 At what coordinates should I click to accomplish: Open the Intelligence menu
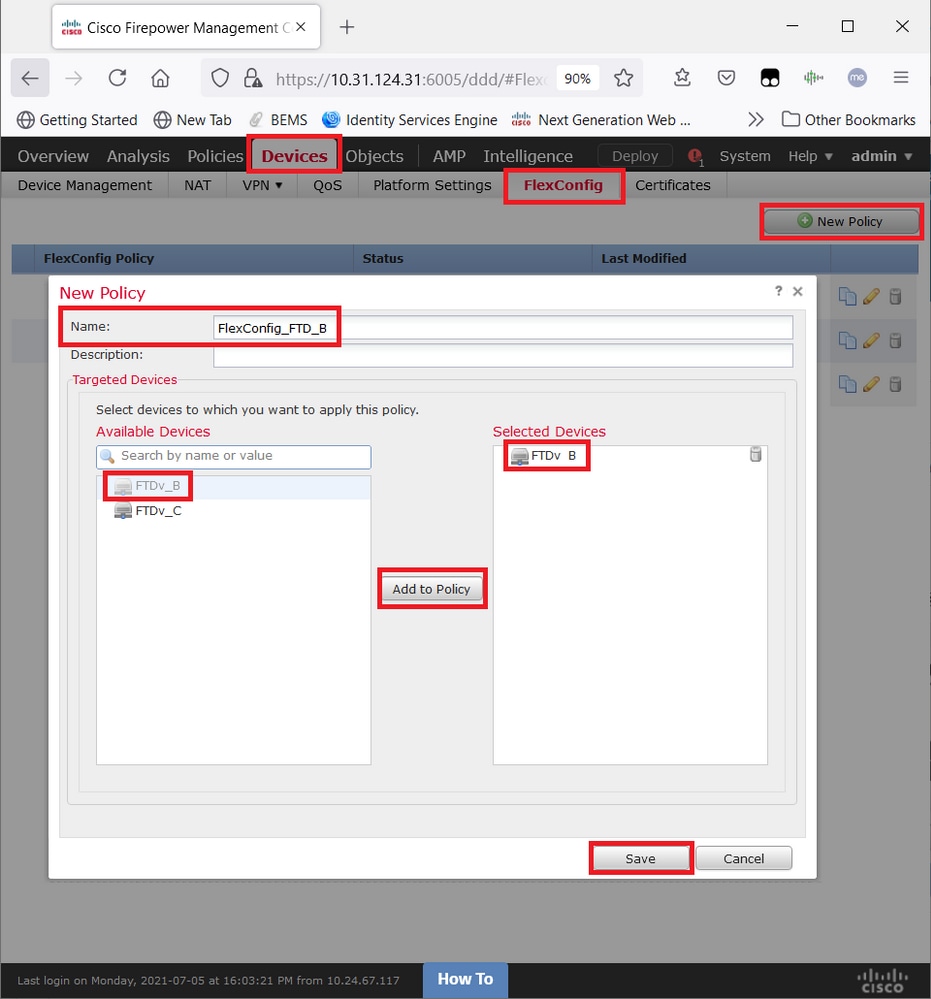(x=528, y=156)
